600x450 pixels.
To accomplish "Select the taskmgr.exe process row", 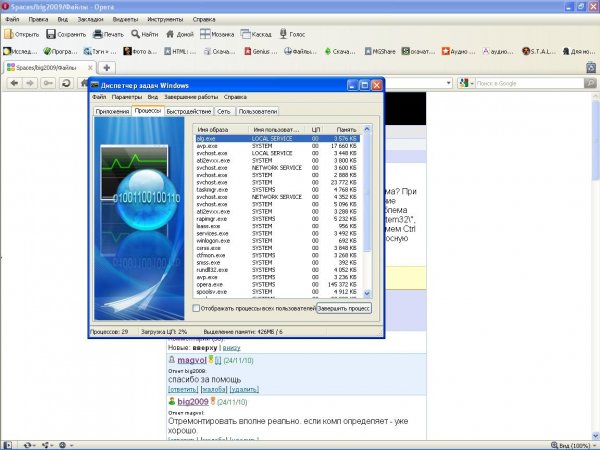I will click(x=277, y=189).
